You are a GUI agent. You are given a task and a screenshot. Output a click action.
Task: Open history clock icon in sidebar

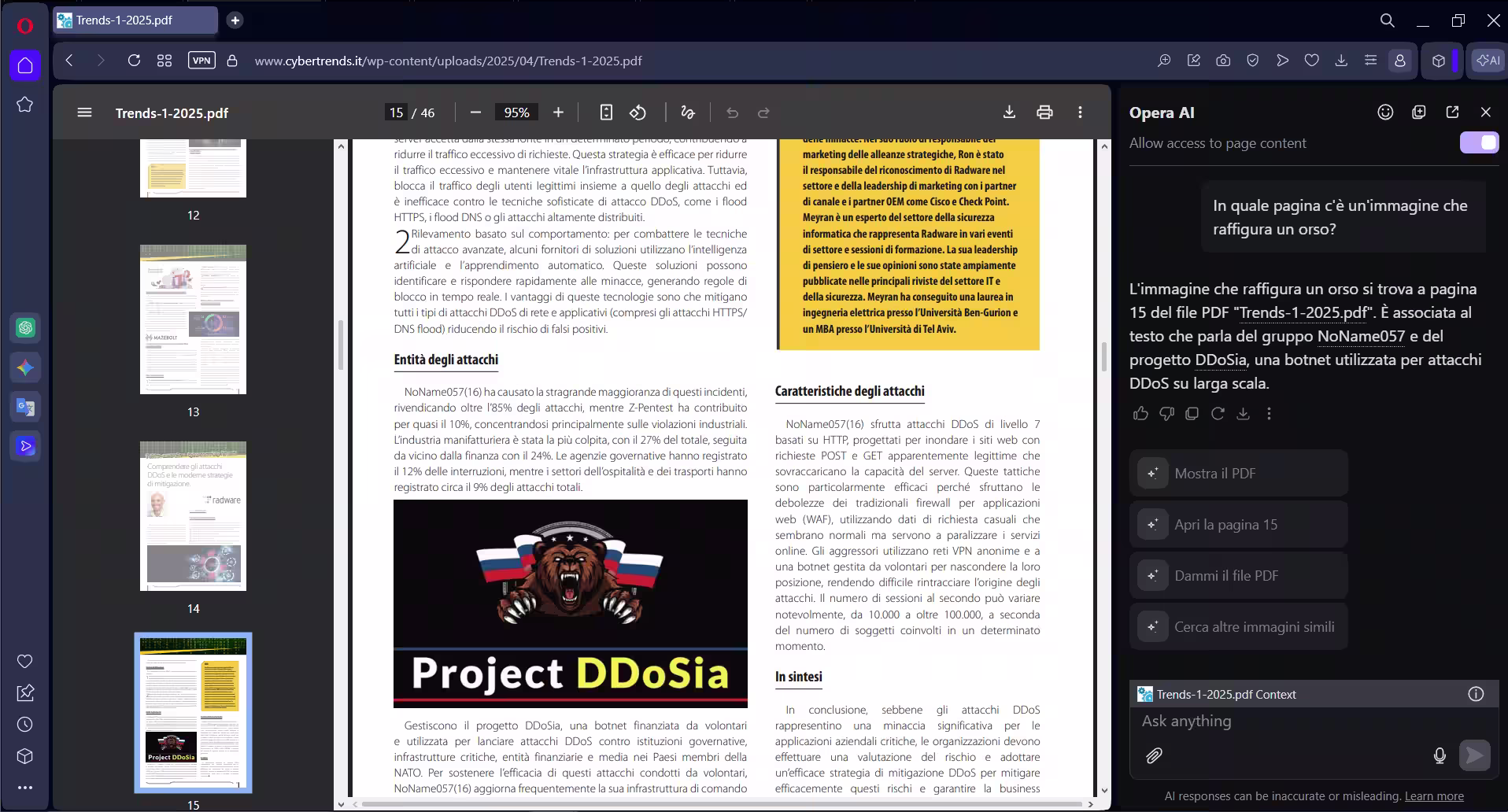pos(24,725)
